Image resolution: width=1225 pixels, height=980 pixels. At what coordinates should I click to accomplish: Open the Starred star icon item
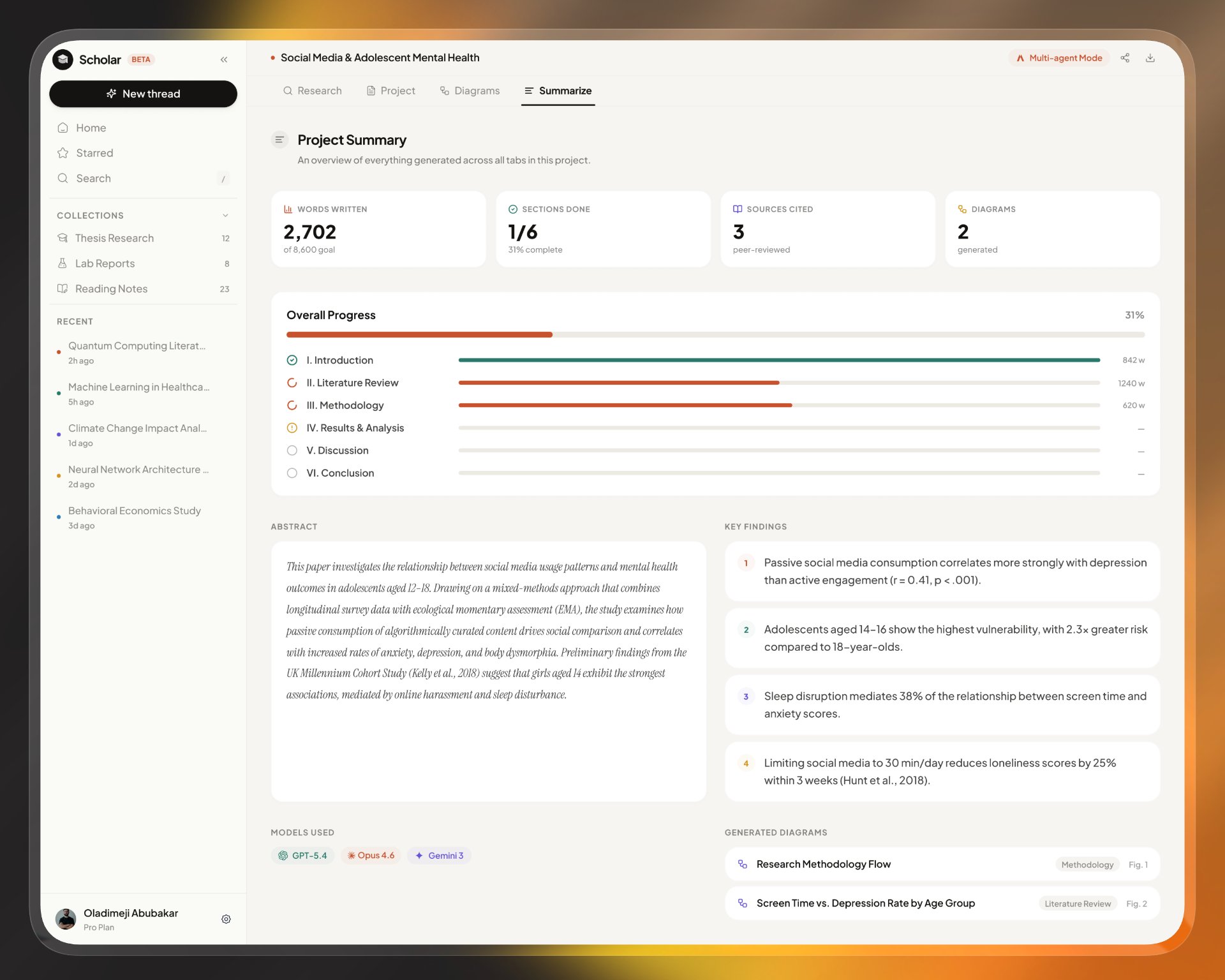[x=63, y=153]
